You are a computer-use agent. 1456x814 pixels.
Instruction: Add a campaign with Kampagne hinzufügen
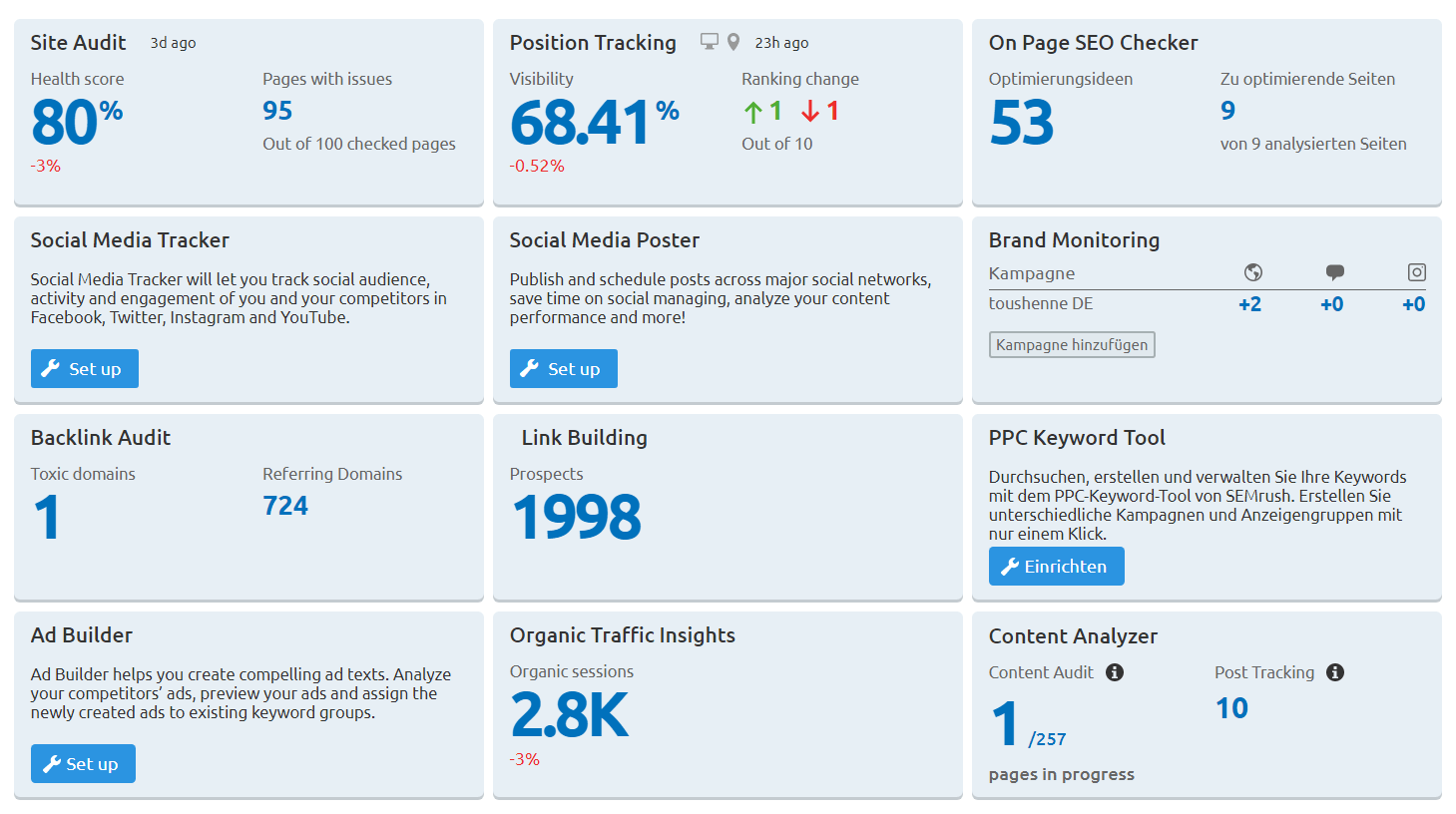click(x=1071, y=345)
